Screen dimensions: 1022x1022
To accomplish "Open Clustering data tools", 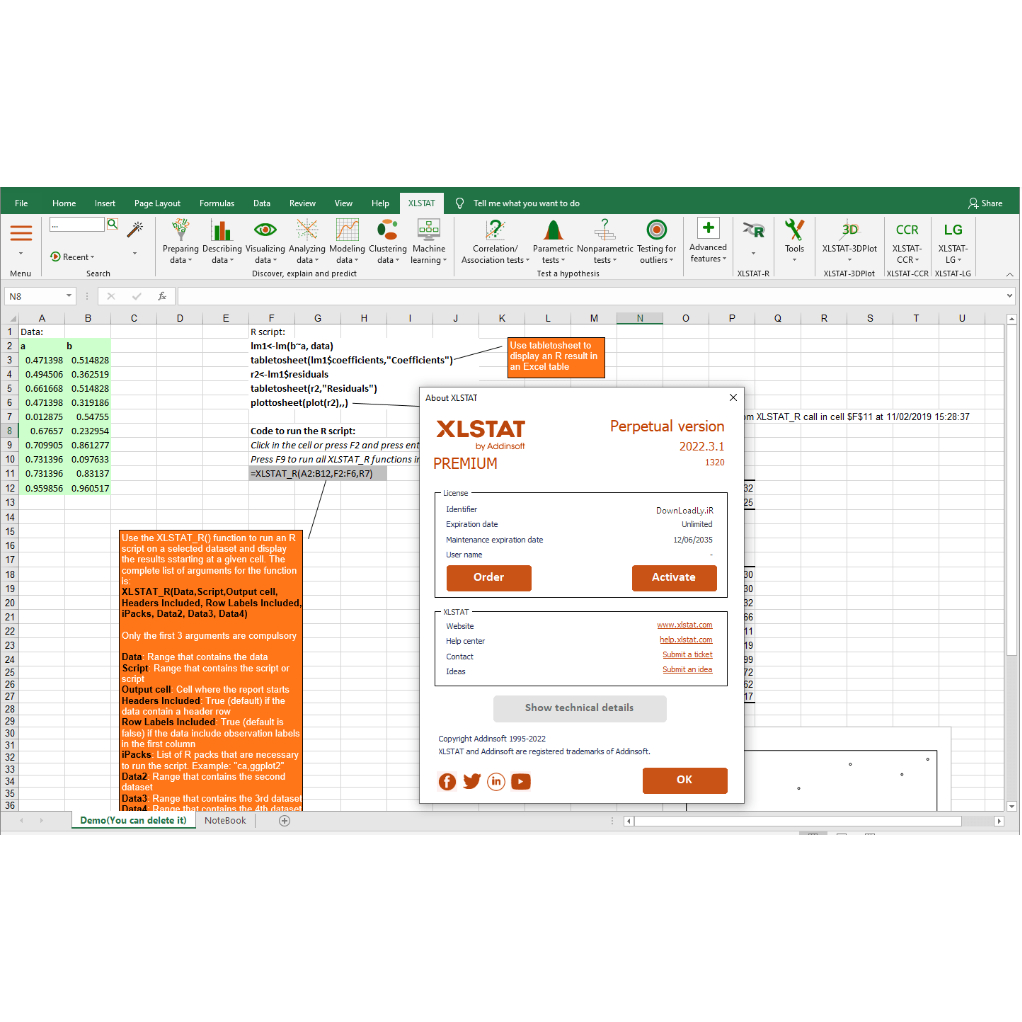I will tap(388, 242).
